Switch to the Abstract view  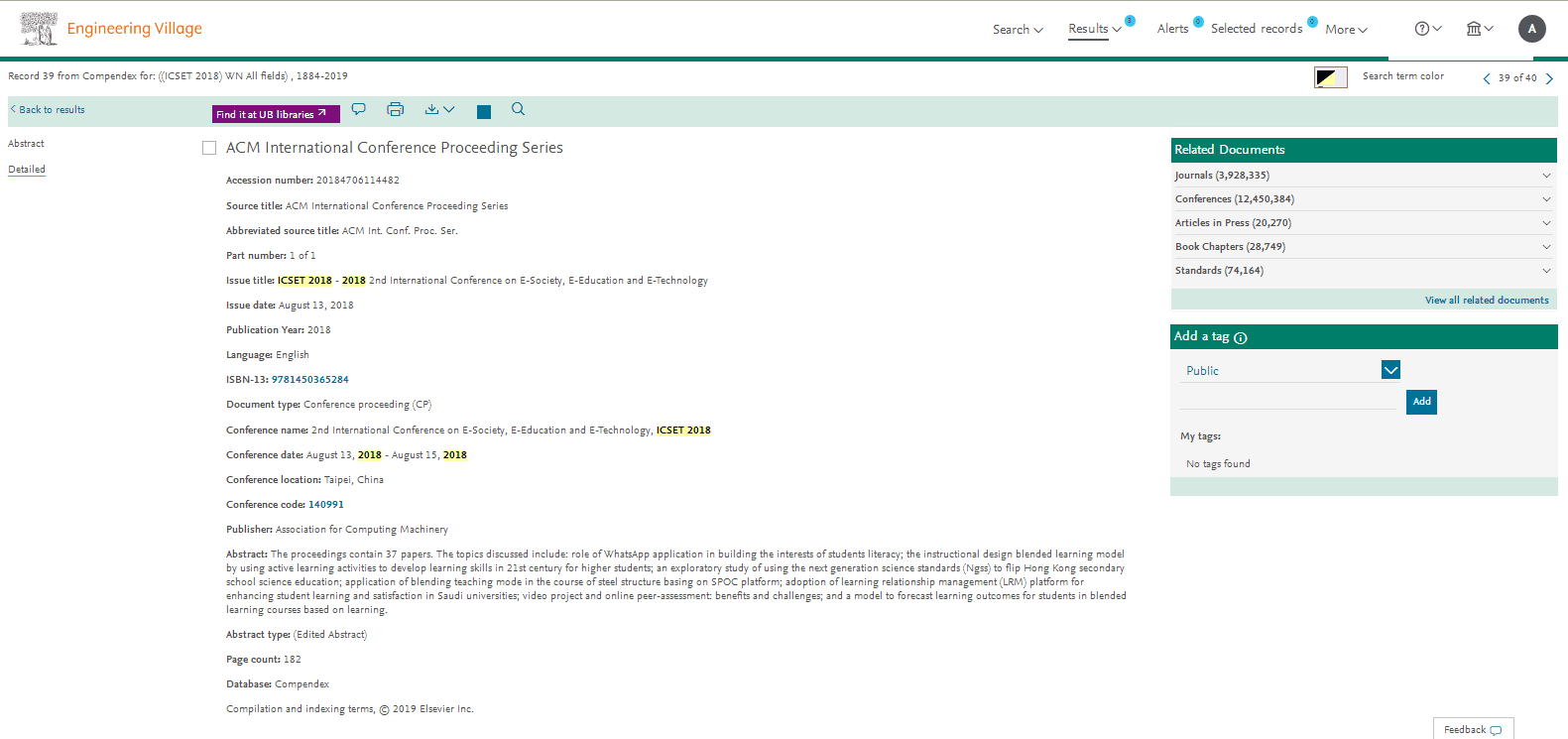click(x=27, y=144)
